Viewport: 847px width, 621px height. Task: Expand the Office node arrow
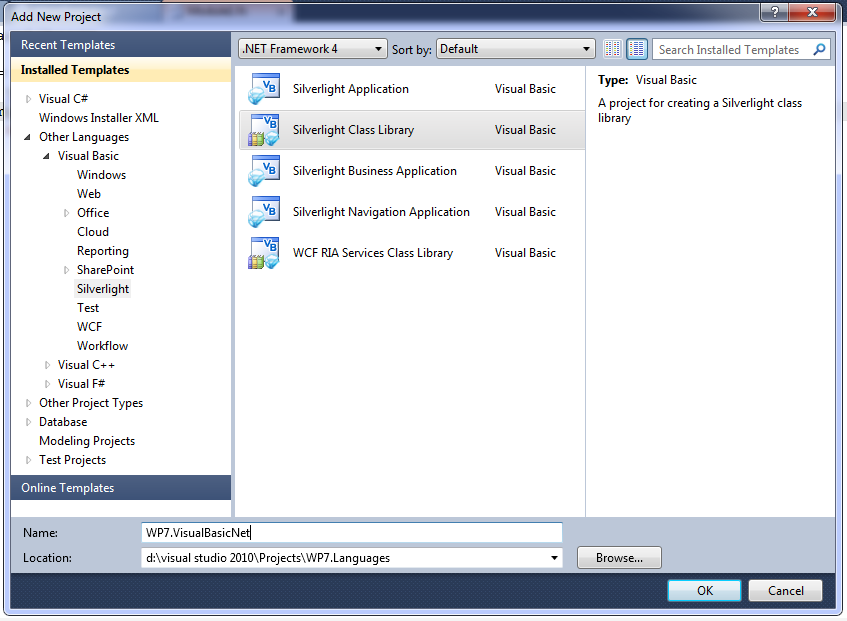66,213
